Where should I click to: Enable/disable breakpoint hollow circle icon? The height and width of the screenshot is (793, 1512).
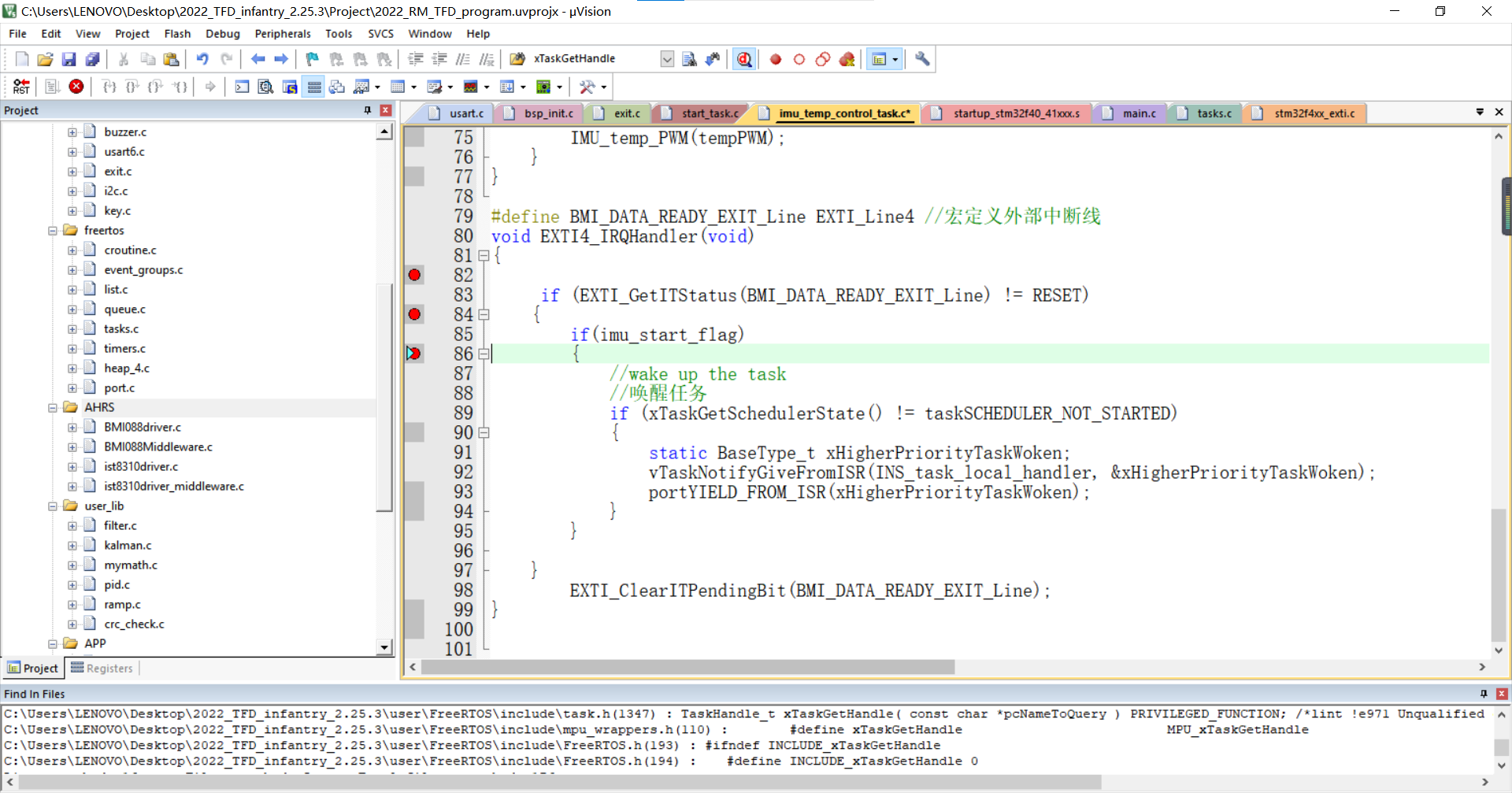click(x=799, y=59)
